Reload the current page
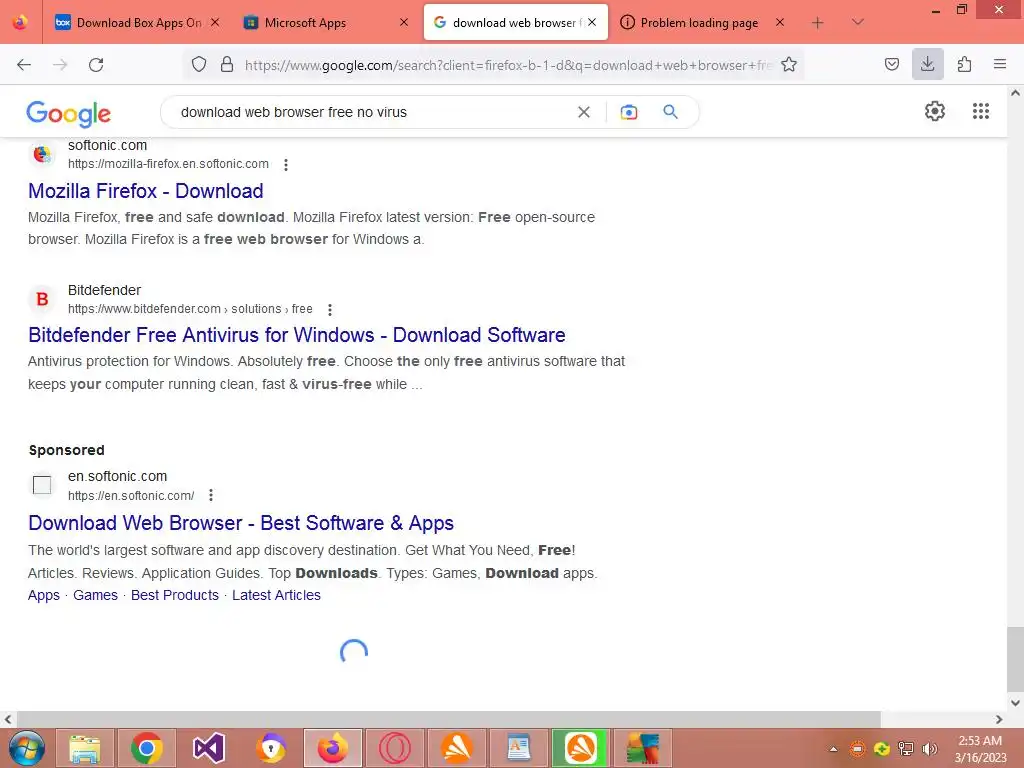The height and width of the screenshot is (768, 1024). [96, 65]
